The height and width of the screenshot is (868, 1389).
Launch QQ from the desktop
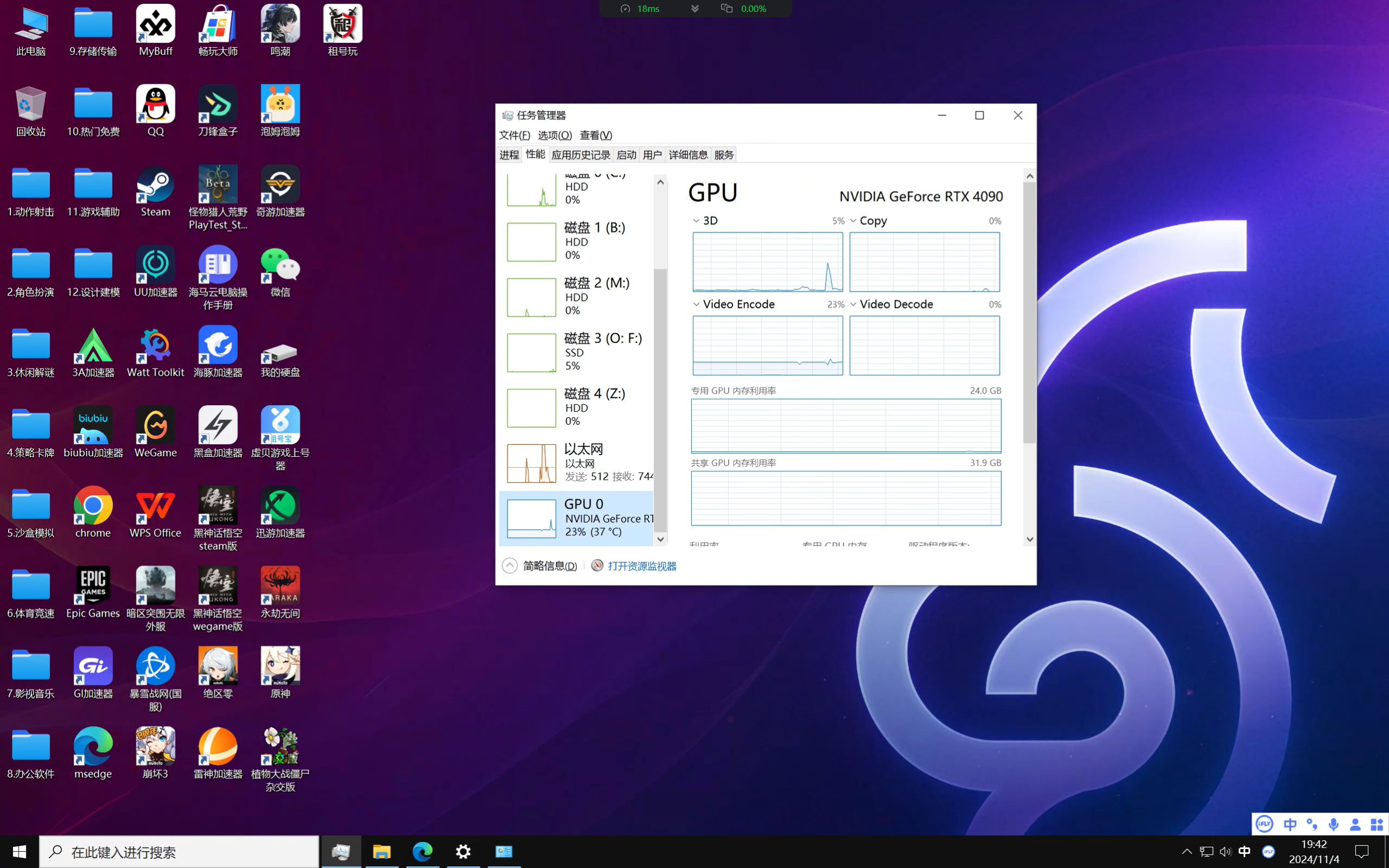(x=156, y=111)
